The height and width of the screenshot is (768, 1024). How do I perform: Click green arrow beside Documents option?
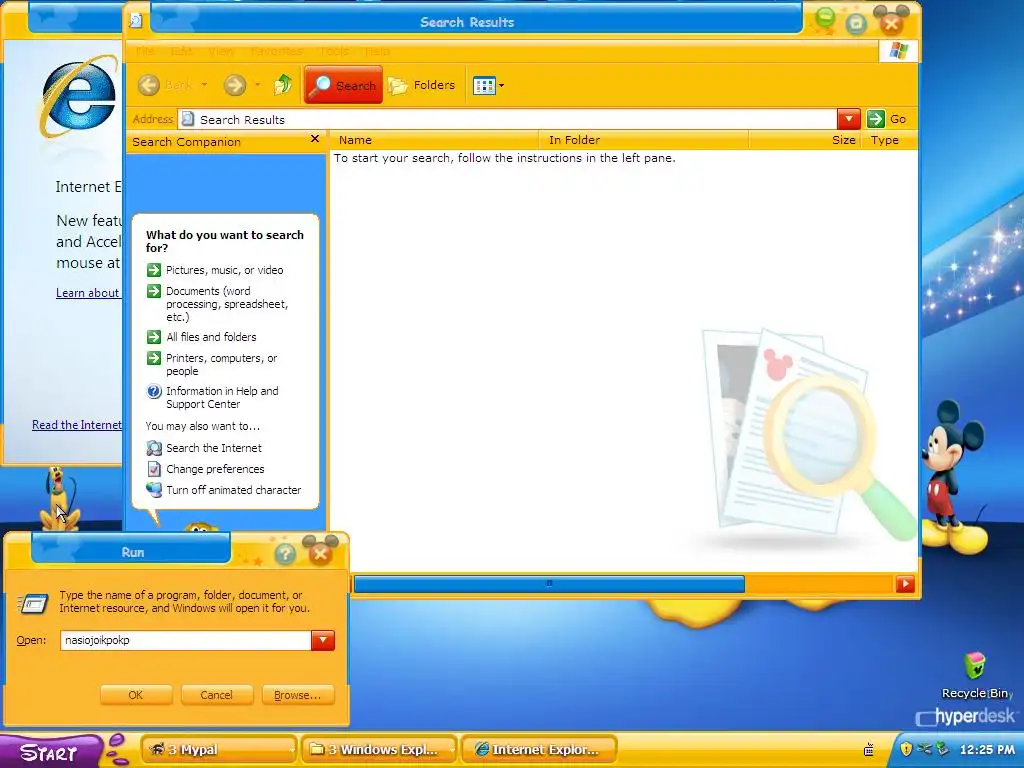click(153, 291)
